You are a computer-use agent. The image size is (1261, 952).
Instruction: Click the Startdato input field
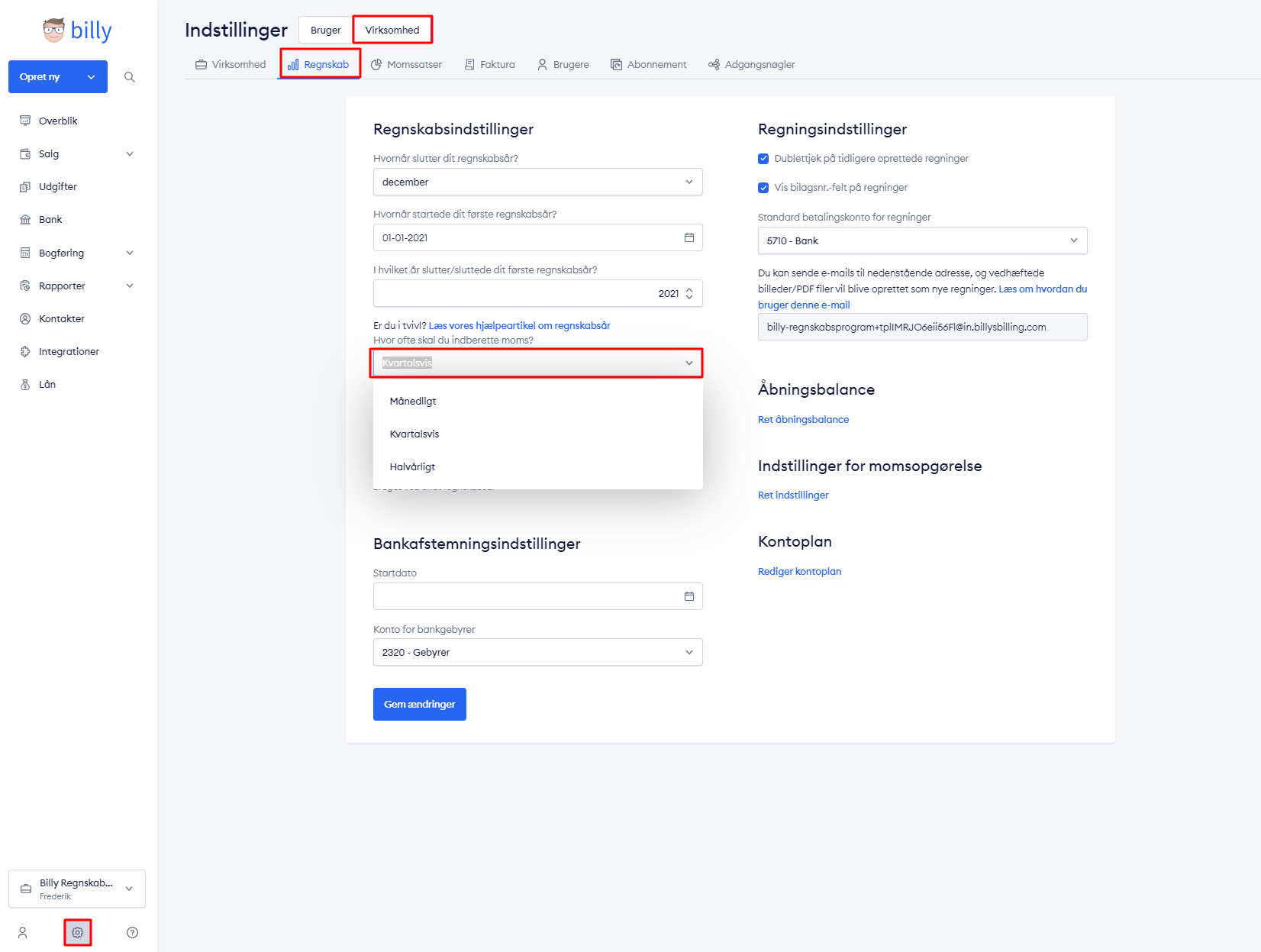(x=538, y=597)
